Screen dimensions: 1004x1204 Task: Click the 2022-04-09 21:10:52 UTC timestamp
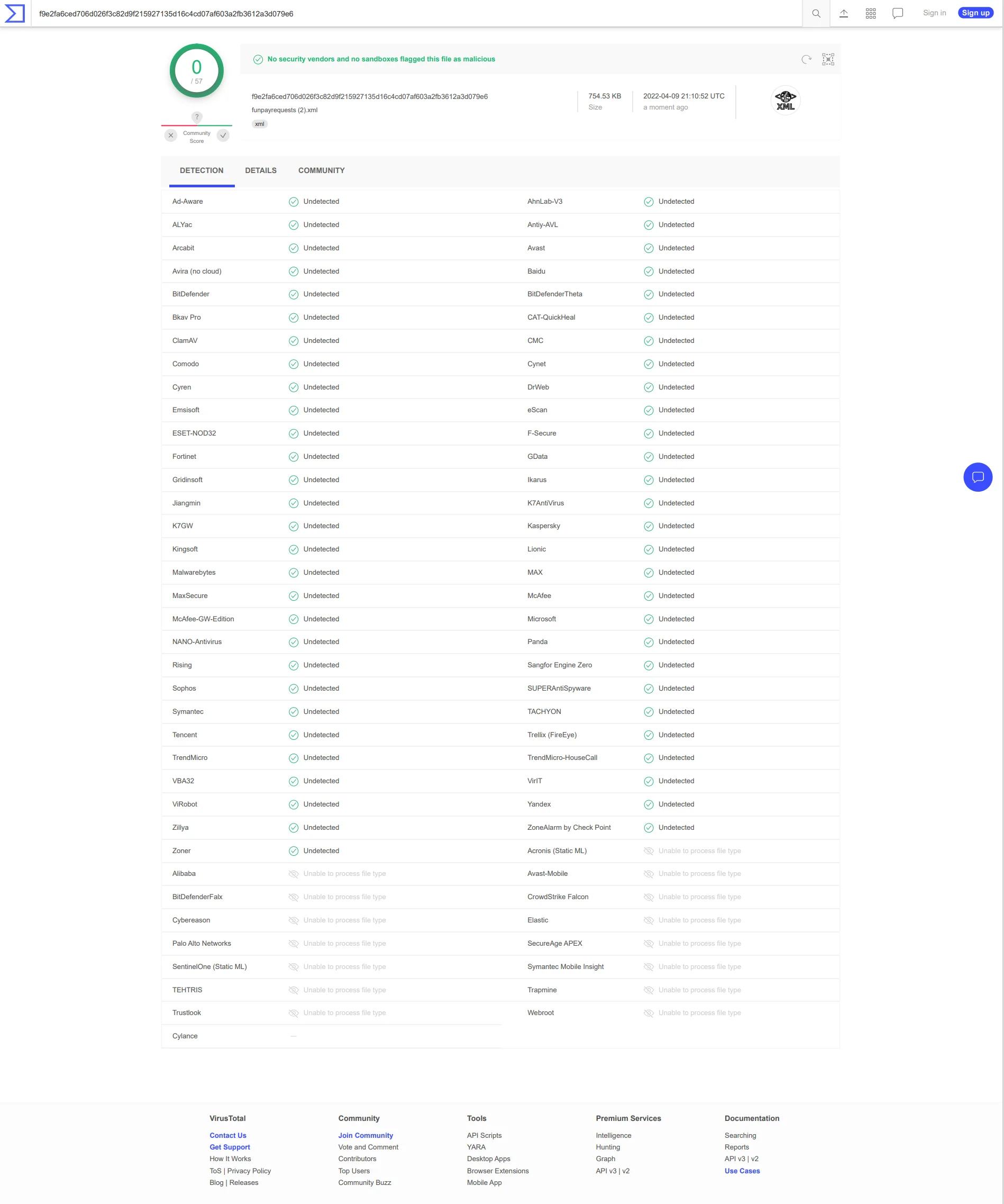pyautogui.click(x=683, y=96)
